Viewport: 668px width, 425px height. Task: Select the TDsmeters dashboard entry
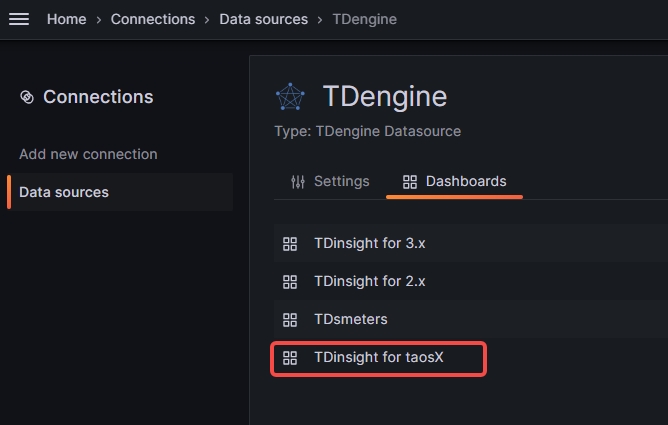pyautogui.click(x=350, y=319)
